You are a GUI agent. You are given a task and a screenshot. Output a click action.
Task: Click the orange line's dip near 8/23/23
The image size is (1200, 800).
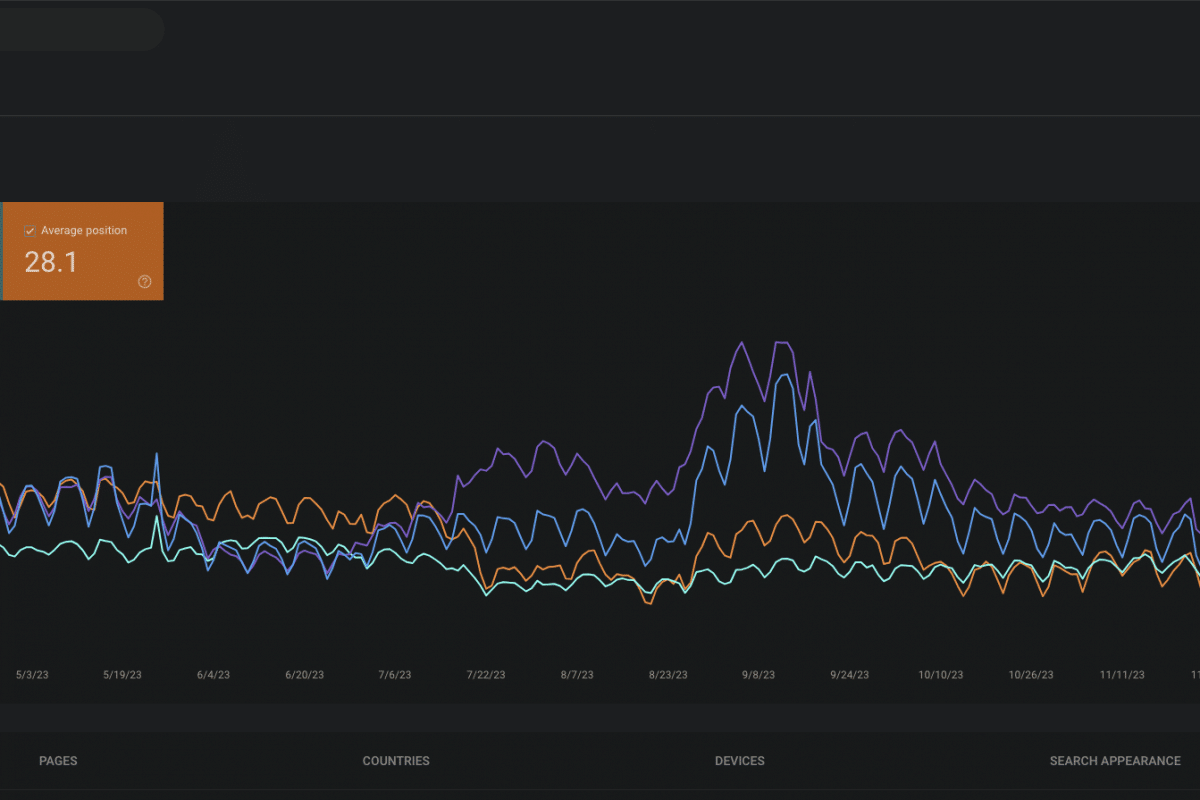[647, 603]
